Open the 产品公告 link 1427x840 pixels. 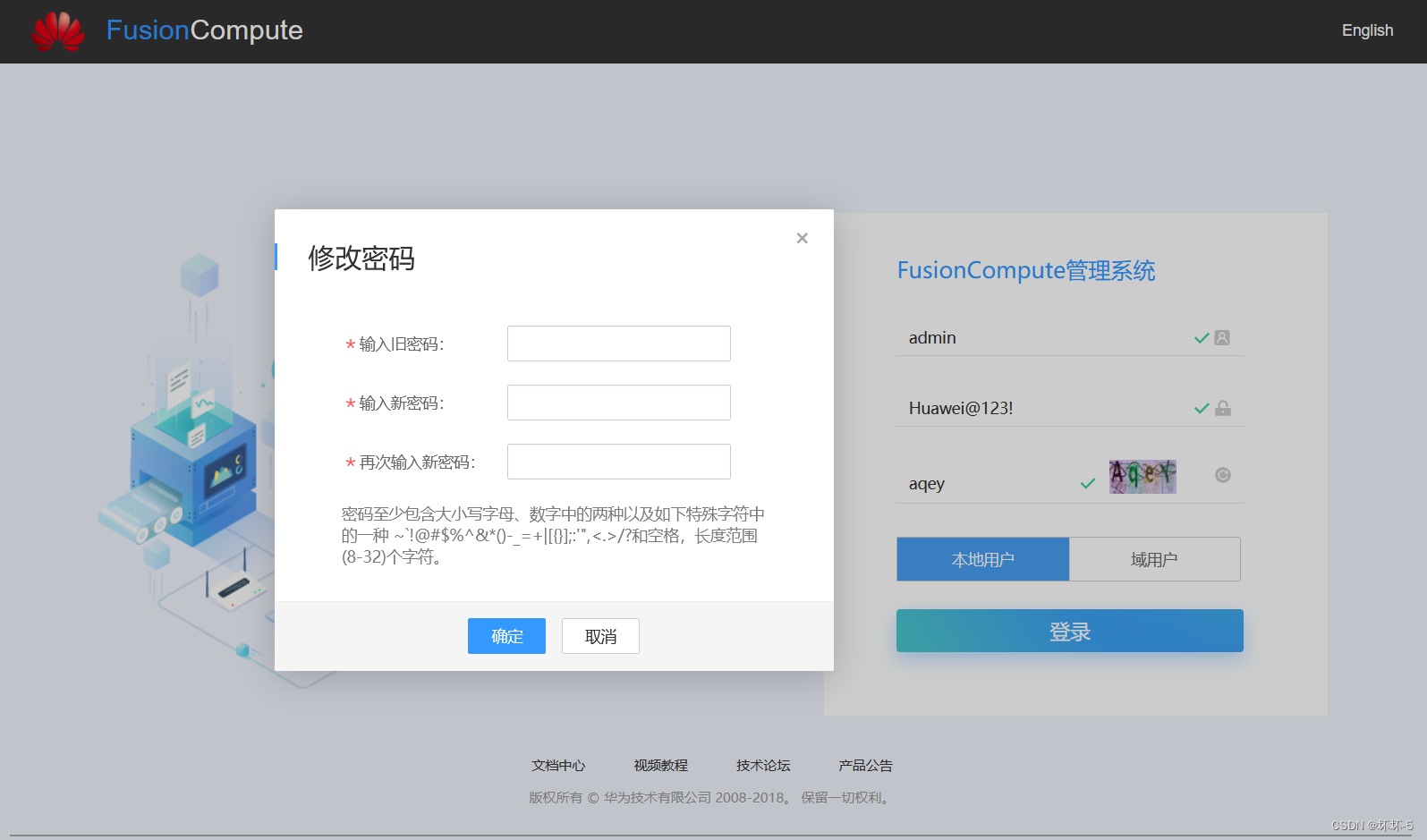[865, 766]
